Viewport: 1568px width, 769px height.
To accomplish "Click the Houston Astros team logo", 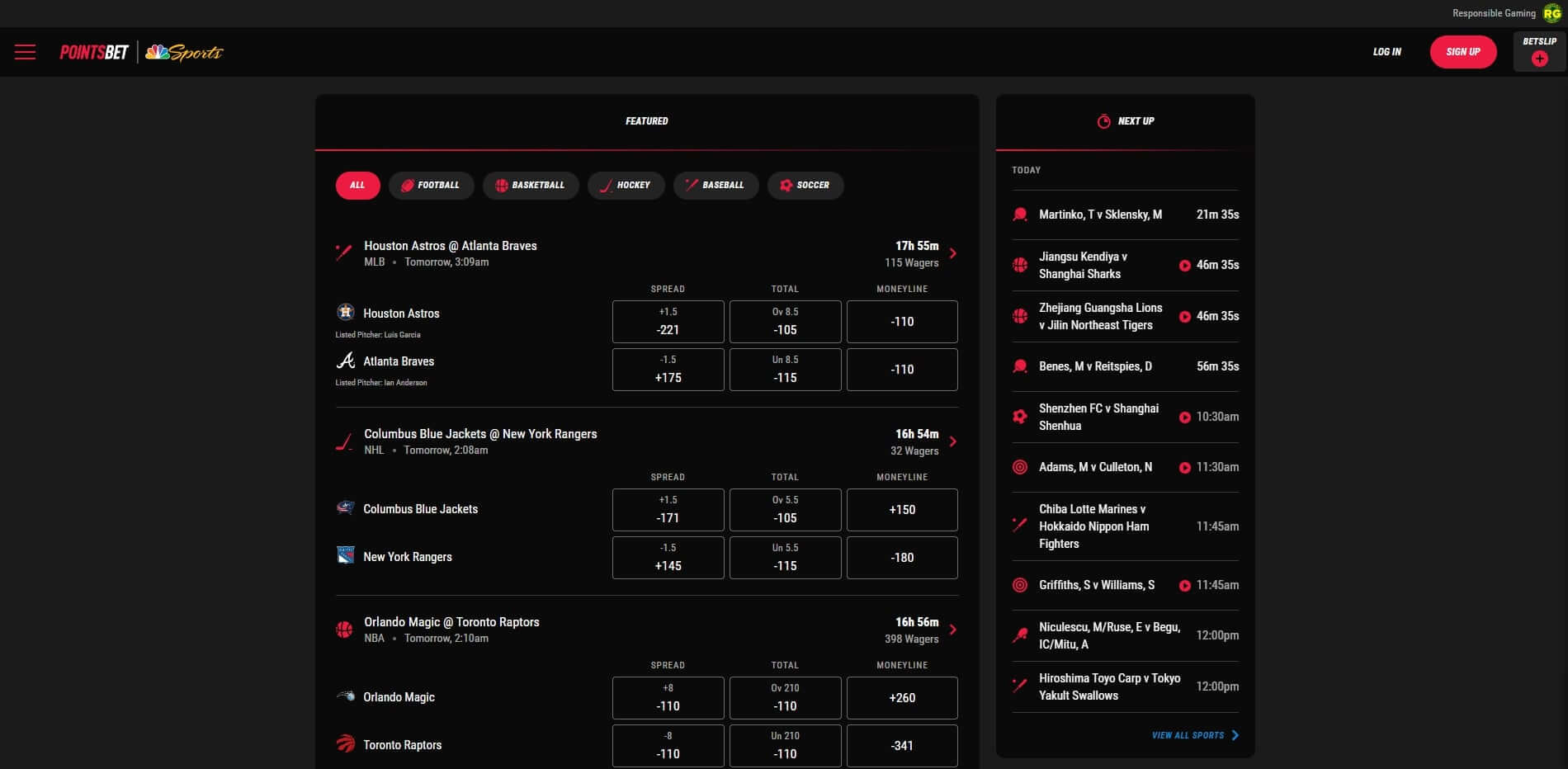I will click(346, 312).
